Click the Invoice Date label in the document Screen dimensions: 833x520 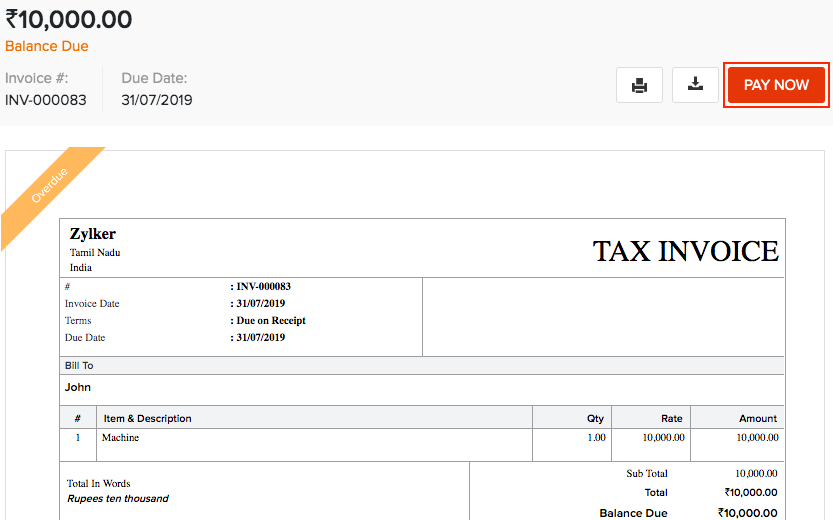(x=92, y=304)
